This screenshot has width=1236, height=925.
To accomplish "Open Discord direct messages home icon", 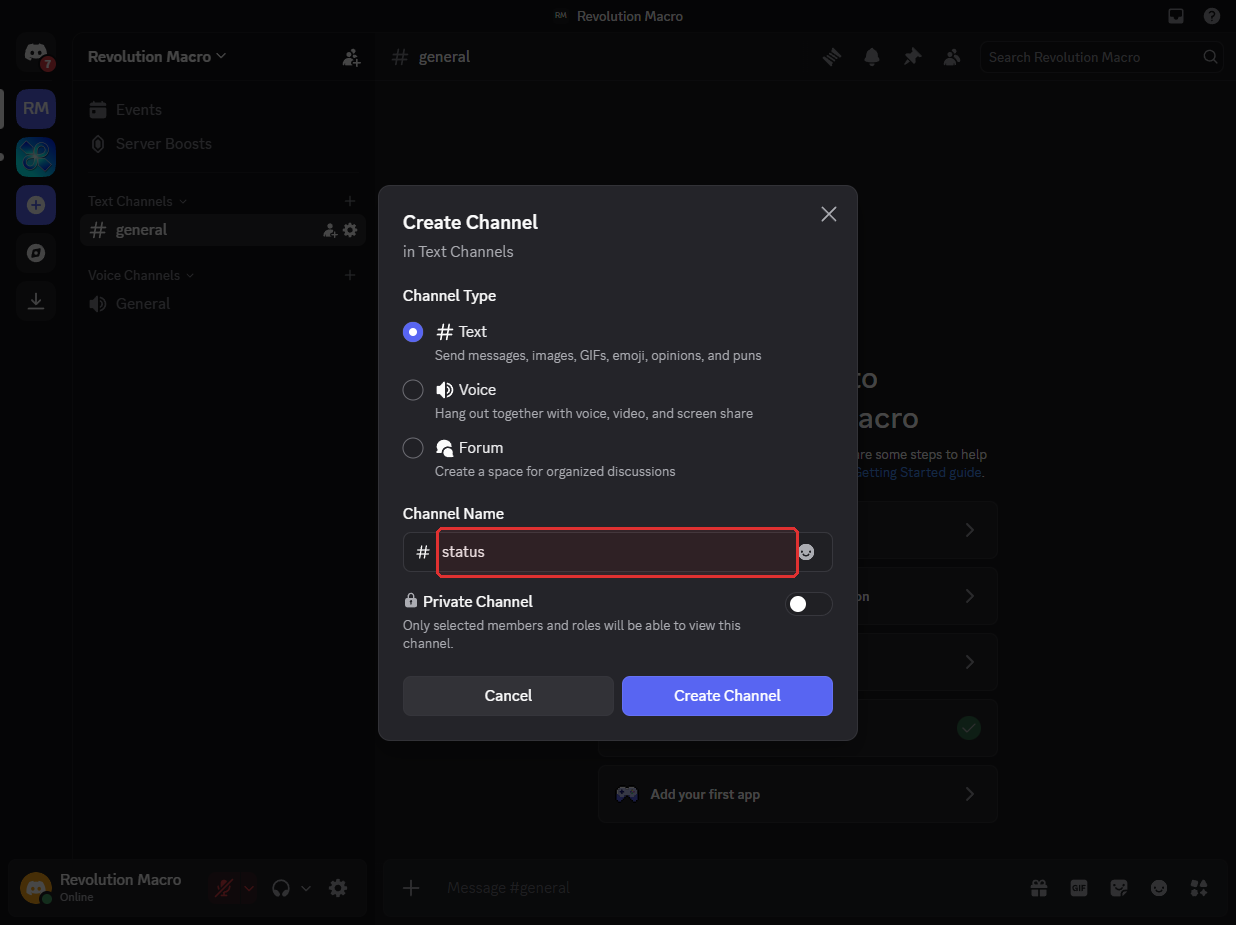I will [x=36, y=53].
